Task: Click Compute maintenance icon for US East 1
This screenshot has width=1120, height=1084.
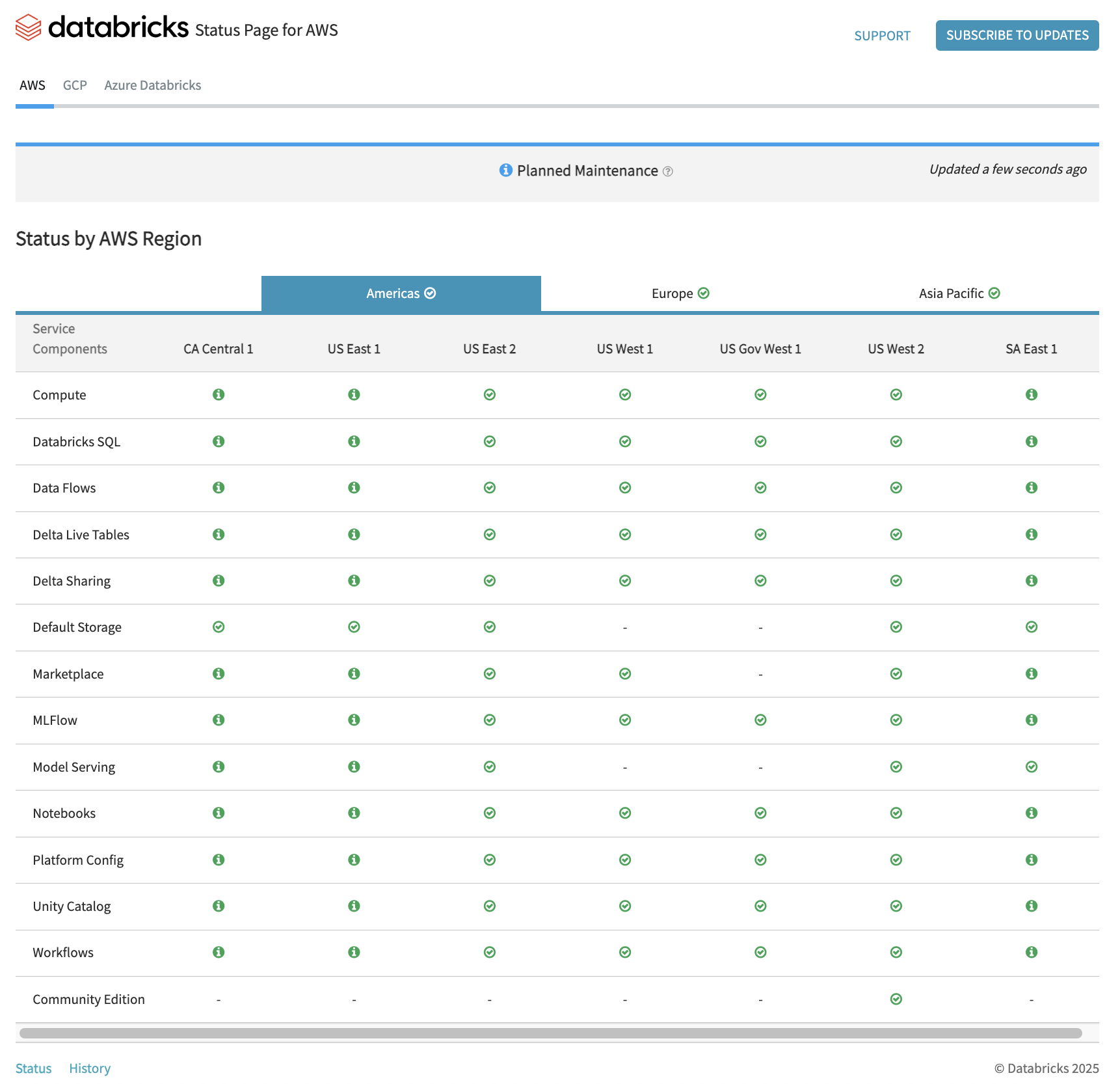Action: 354,394
